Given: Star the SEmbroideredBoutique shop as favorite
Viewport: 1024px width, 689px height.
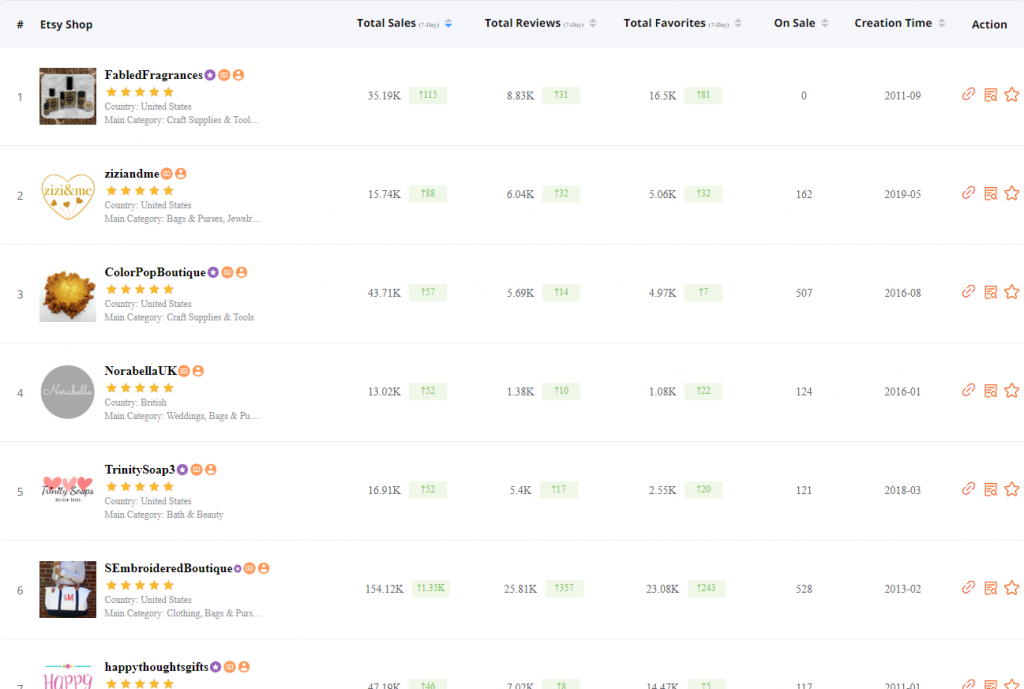Looking at the screenshot, I should tap(1011, 588).
